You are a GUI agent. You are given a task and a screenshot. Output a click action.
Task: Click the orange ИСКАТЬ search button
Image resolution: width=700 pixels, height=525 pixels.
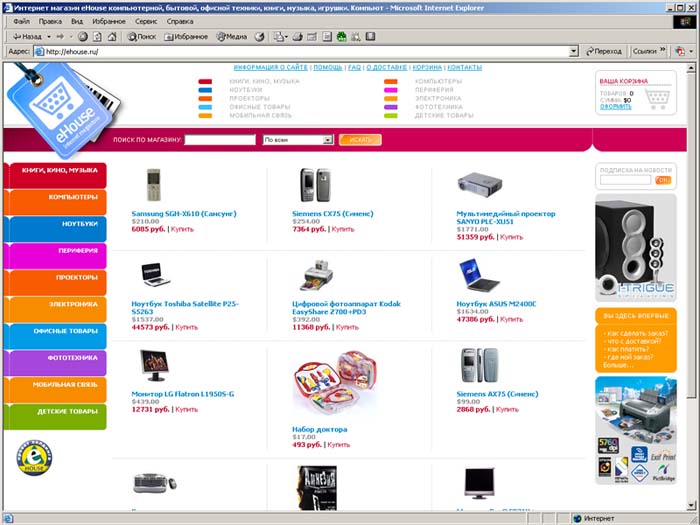360,140
